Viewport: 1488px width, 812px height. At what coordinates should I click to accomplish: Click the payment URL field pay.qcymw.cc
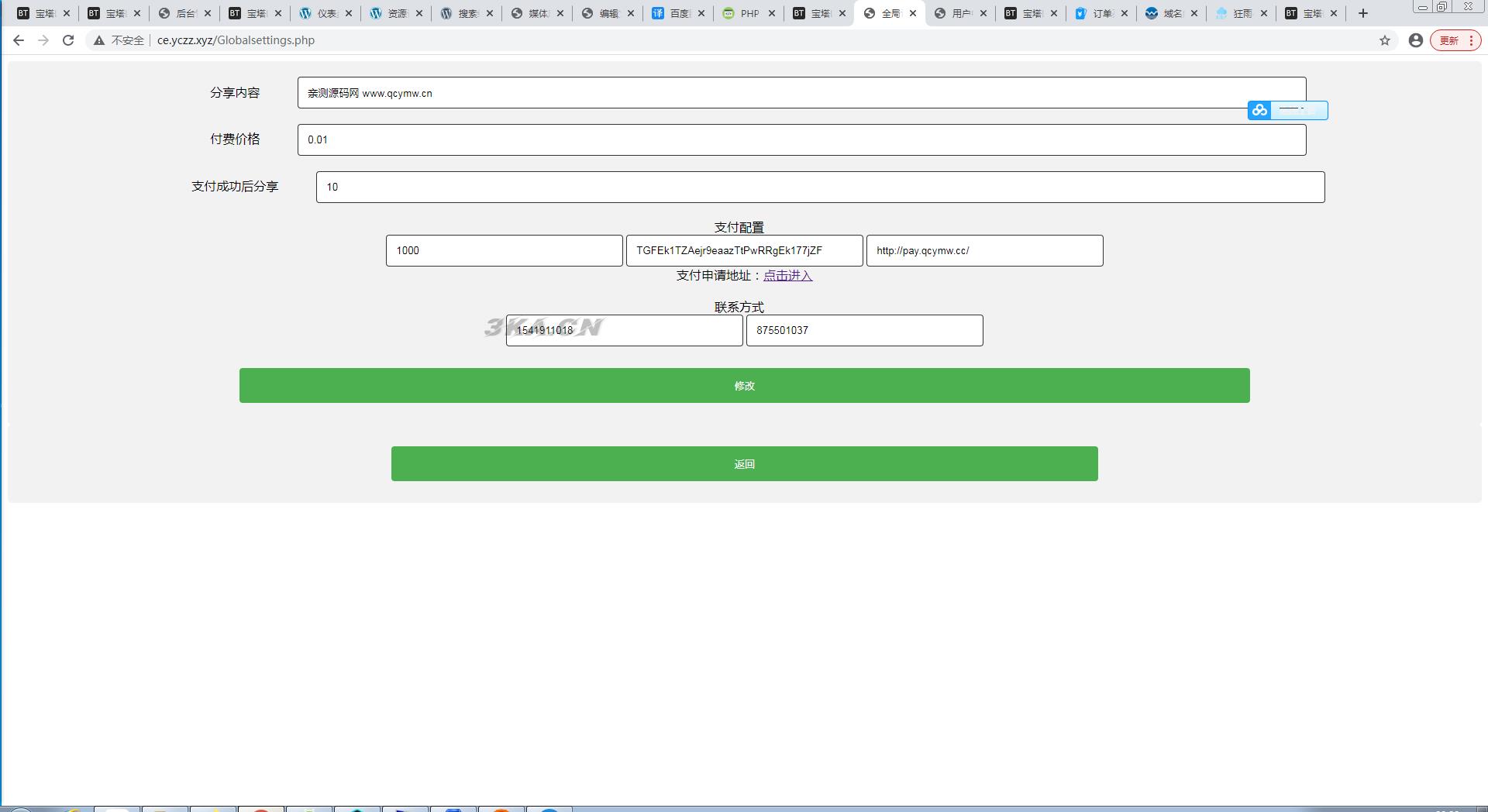(984, 251)
